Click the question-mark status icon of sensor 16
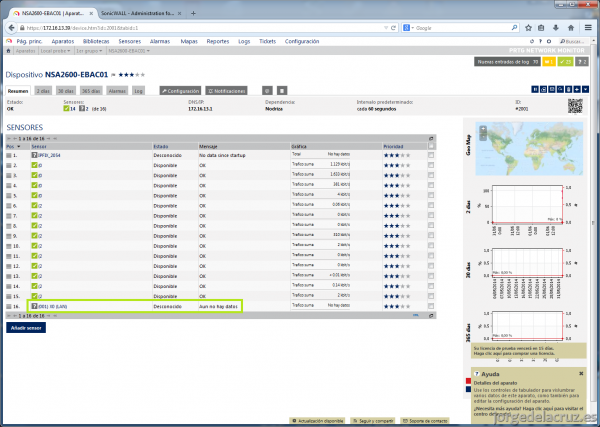Viewport: 600px width, 427px height. (34, 306)
